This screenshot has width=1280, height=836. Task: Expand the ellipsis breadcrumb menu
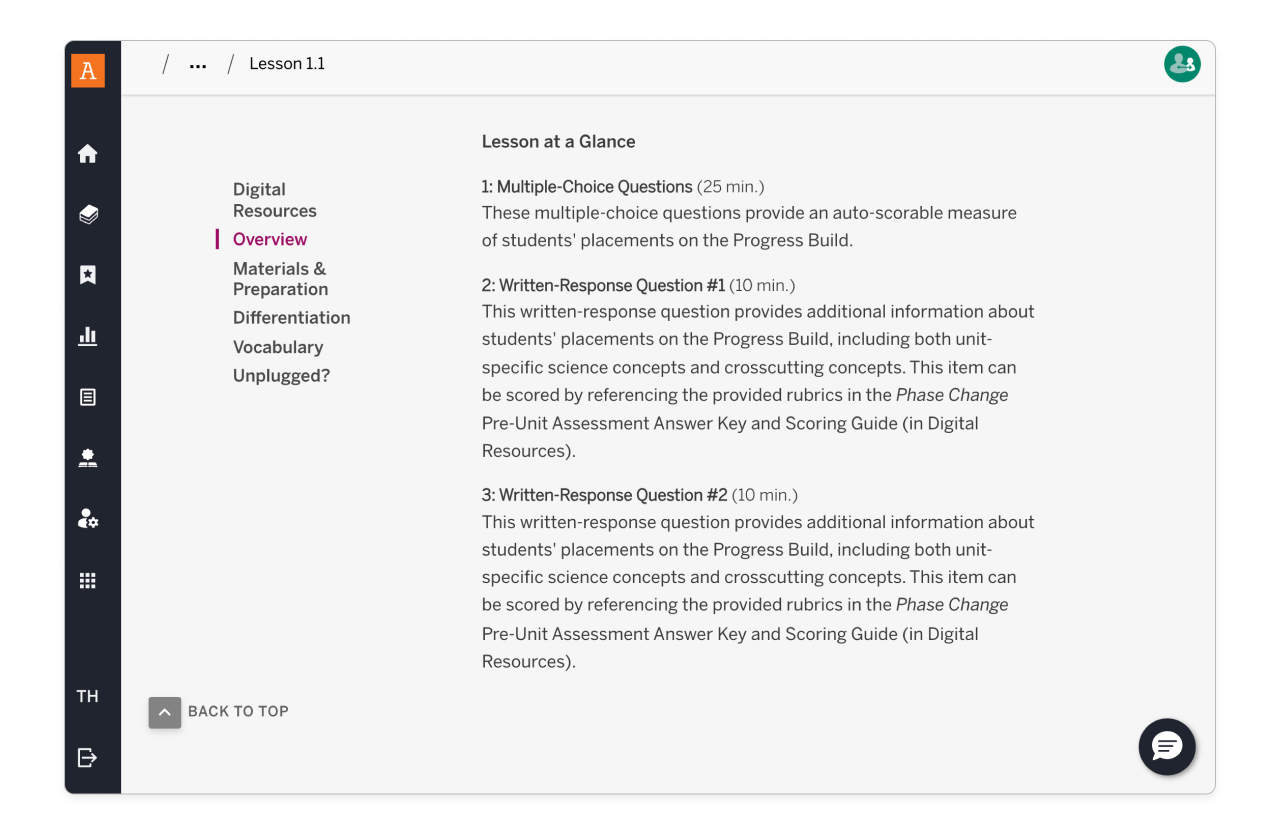197,63
